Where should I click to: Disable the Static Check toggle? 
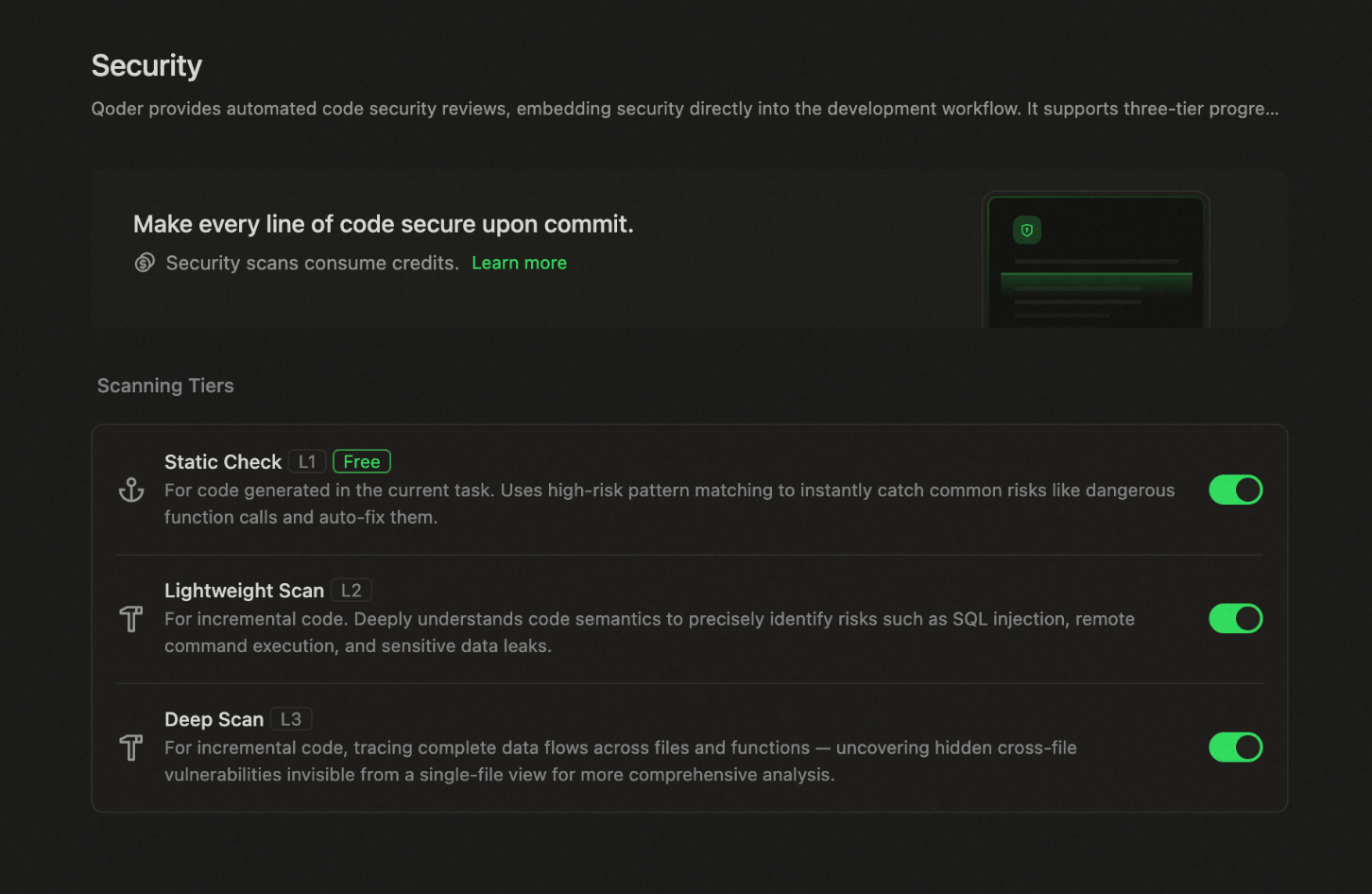(x=1236, y=490)
